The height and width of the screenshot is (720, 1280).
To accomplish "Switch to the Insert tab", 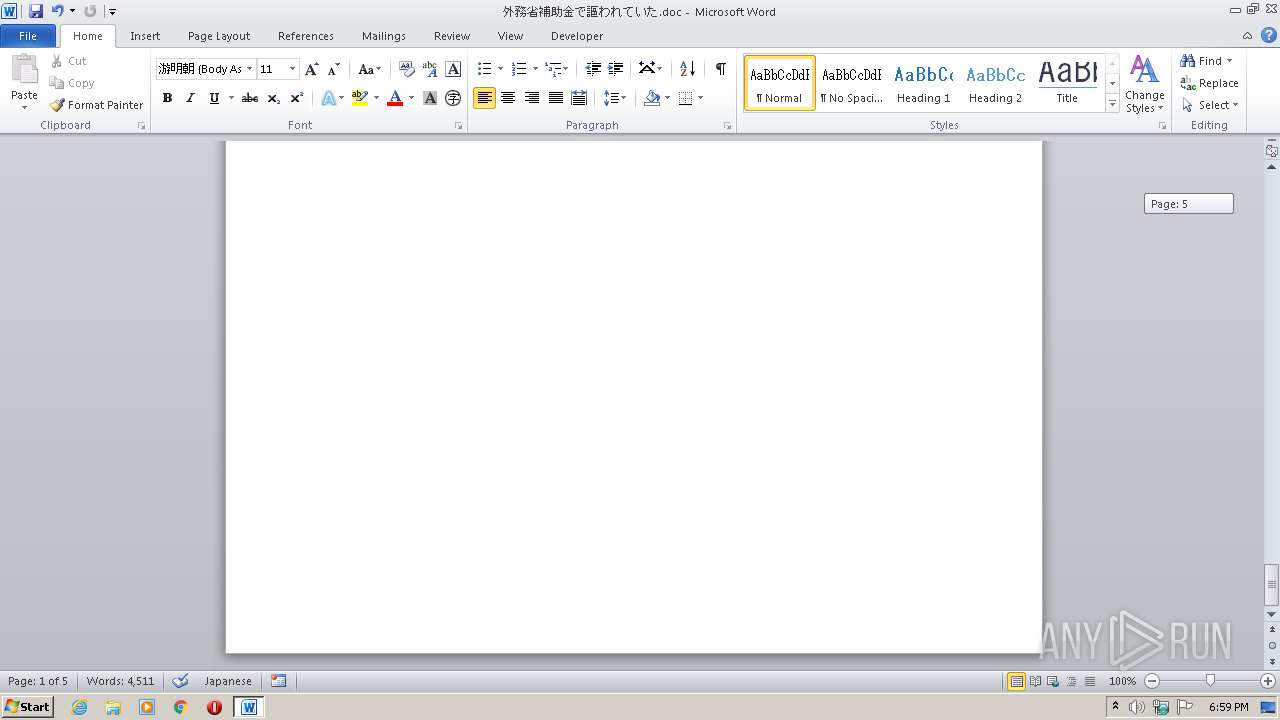I will pos(145,35).
